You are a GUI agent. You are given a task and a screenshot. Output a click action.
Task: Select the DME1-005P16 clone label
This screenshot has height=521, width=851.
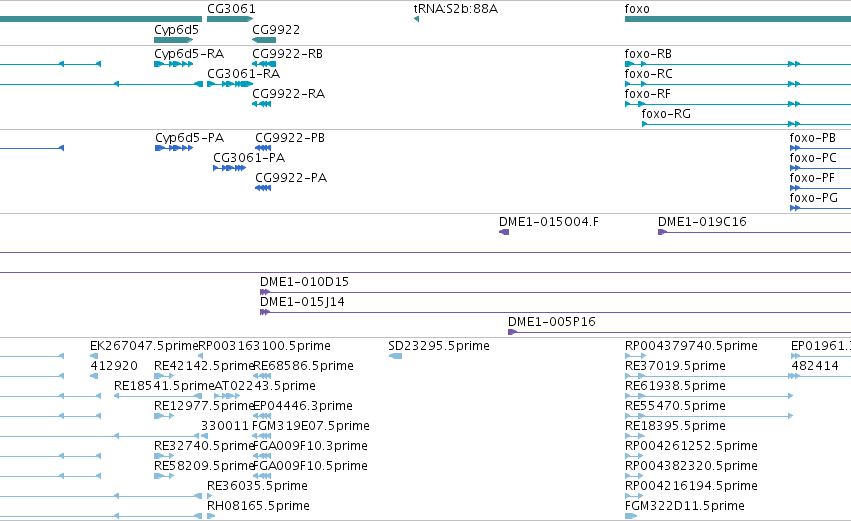tap(551, 322)
